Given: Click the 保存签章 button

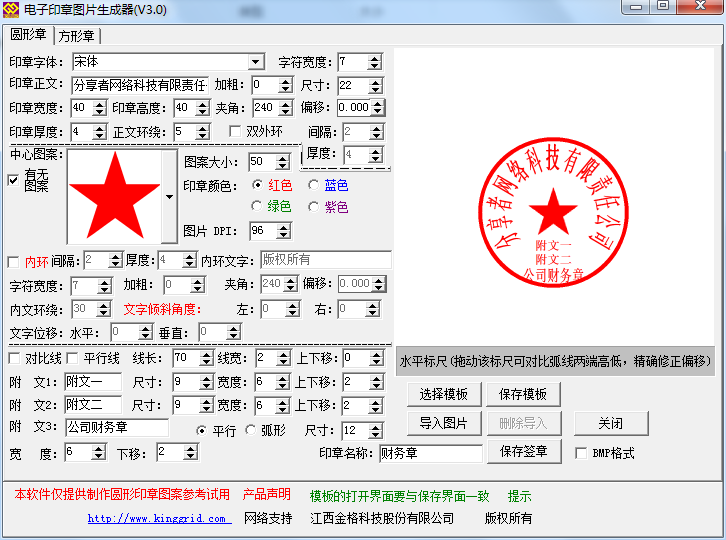Looking at the screenshot, I should (x=524, y=452).
